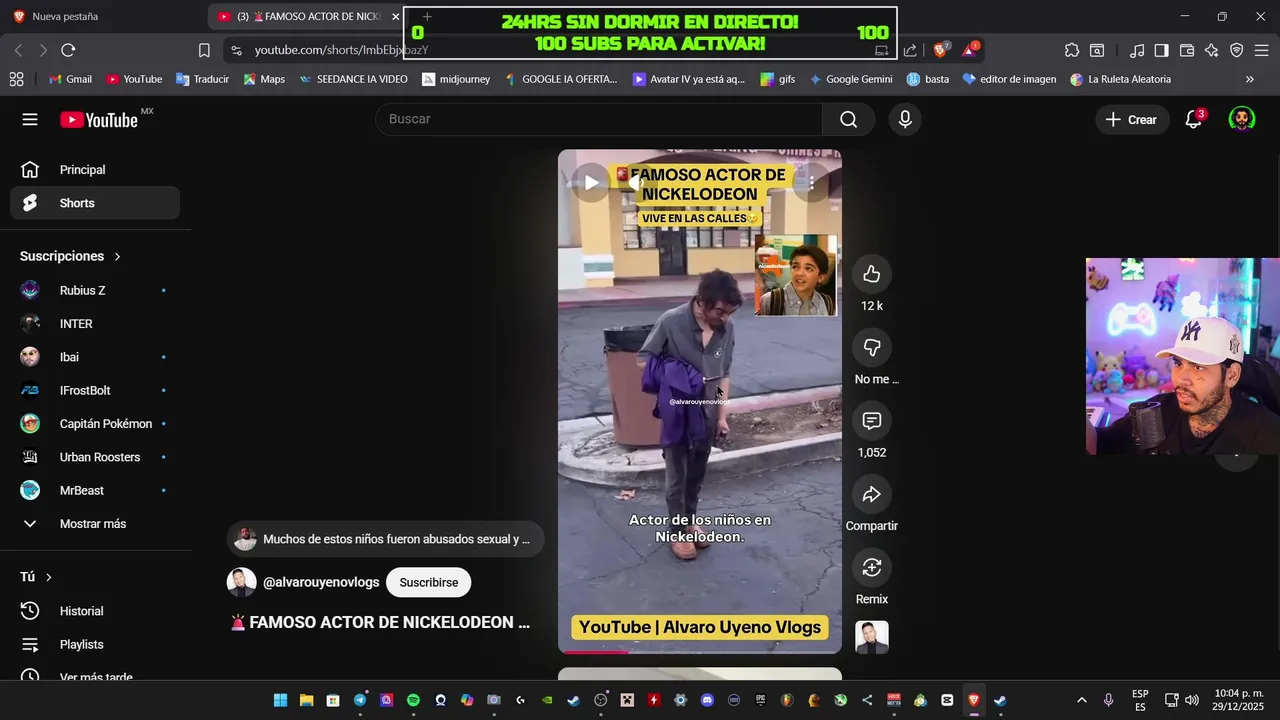
Task: Open Capitán Pokémon subscription
Action: tap(95, 424)
